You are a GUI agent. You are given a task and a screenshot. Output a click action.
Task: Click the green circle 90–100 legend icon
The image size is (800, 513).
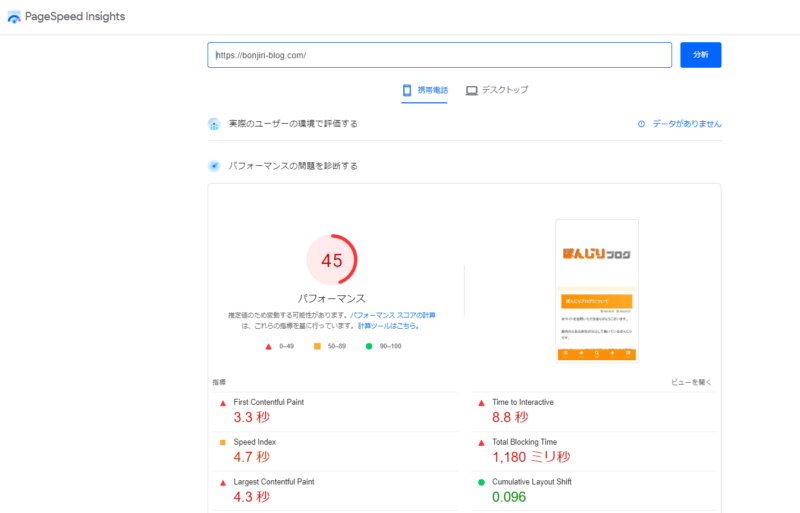click(369, 346)
